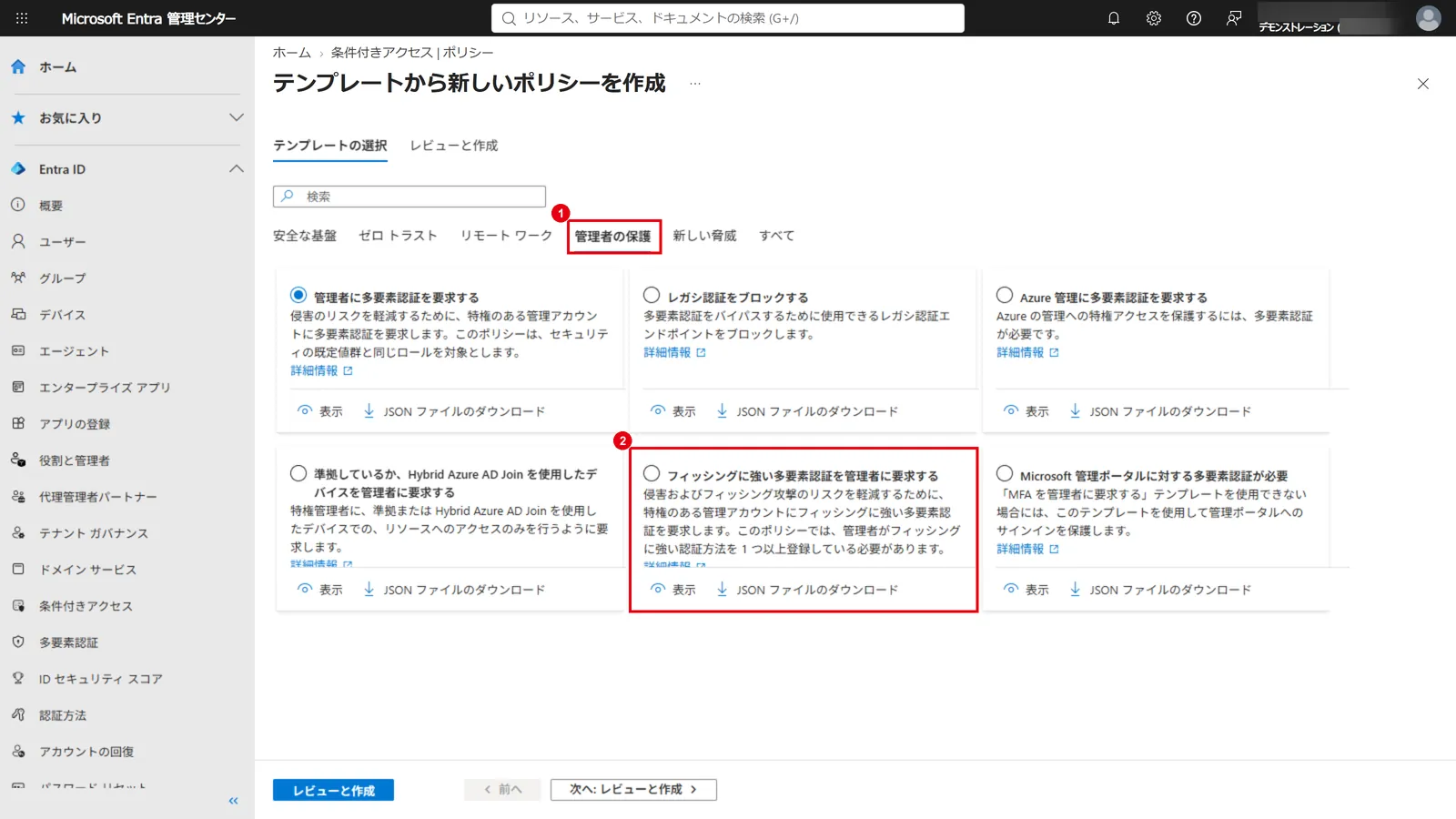This screenshot has width=1456, height=819.
Task: Filter templates by 新しい脅威
Action: tap(704, 236)
